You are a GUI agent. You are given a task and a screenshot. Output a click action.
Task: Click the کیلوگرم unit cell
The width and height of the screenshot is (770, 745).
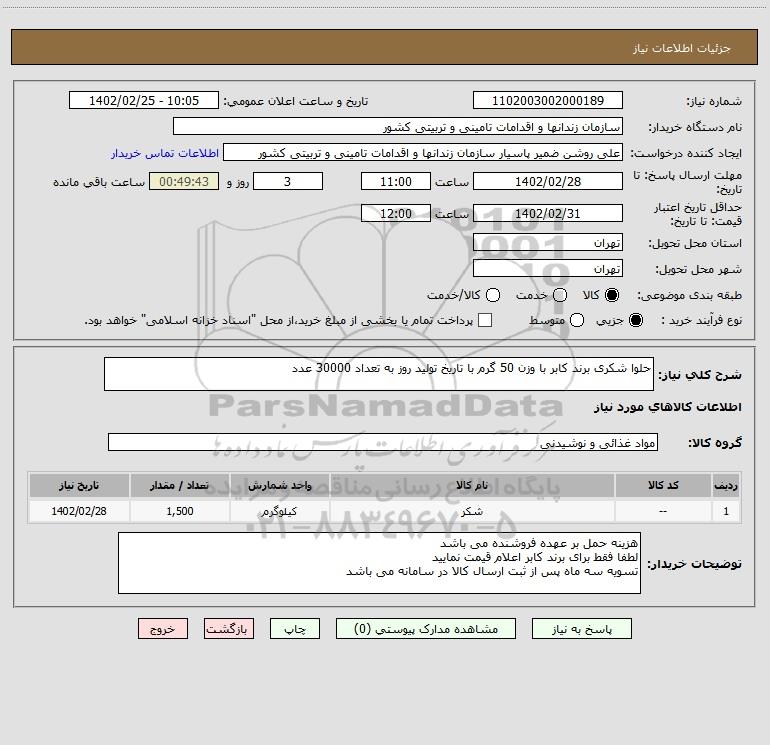[x=279, y=511]
